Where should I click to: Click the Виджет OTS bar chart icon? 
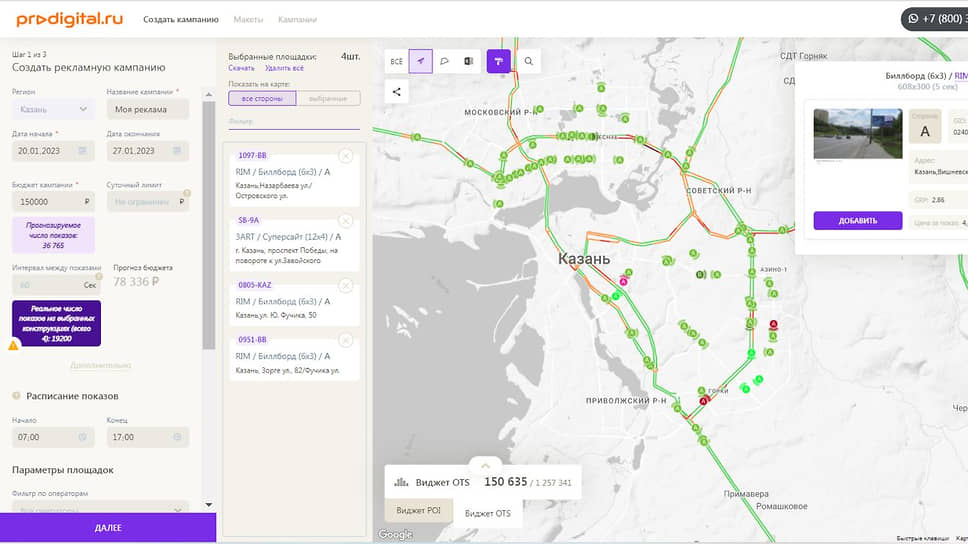coord(401,482)
